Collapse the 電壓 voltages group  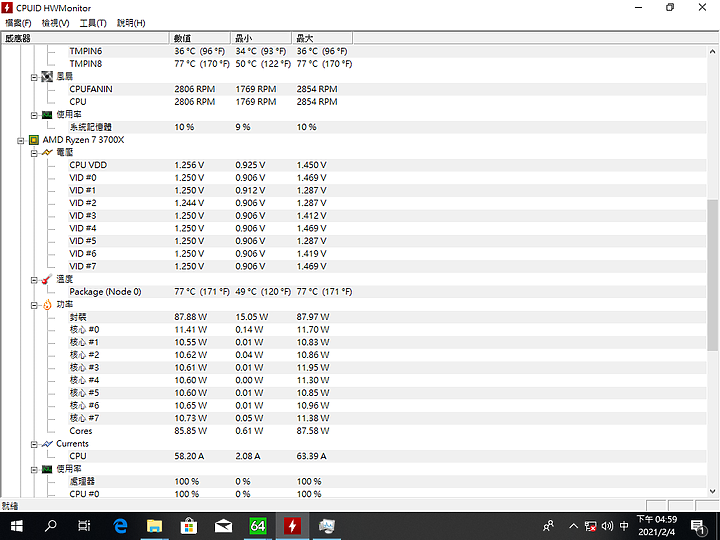pyautogui.click(x=34, y=153)
